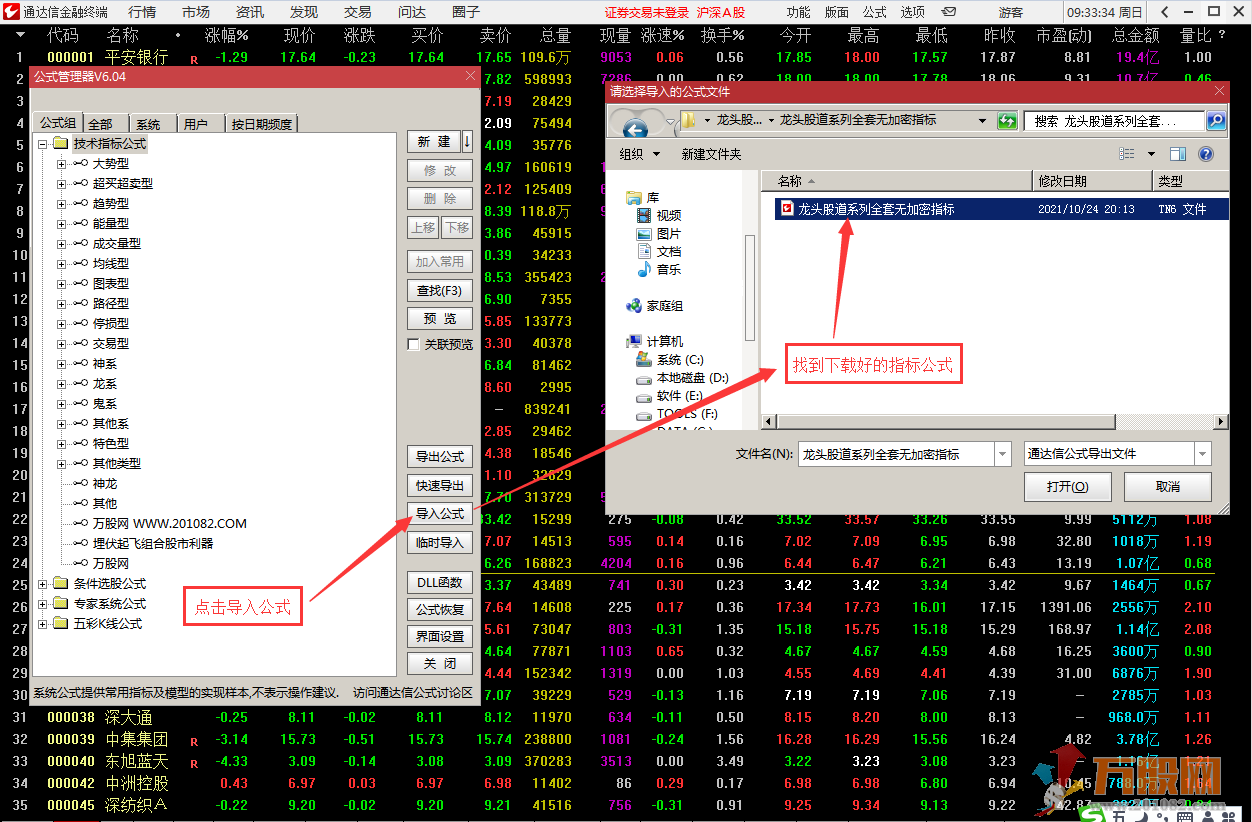The width and height of the screenshot is (1252, 822).
Task: Click the 打开(O) button
Action: (1067, 487)
